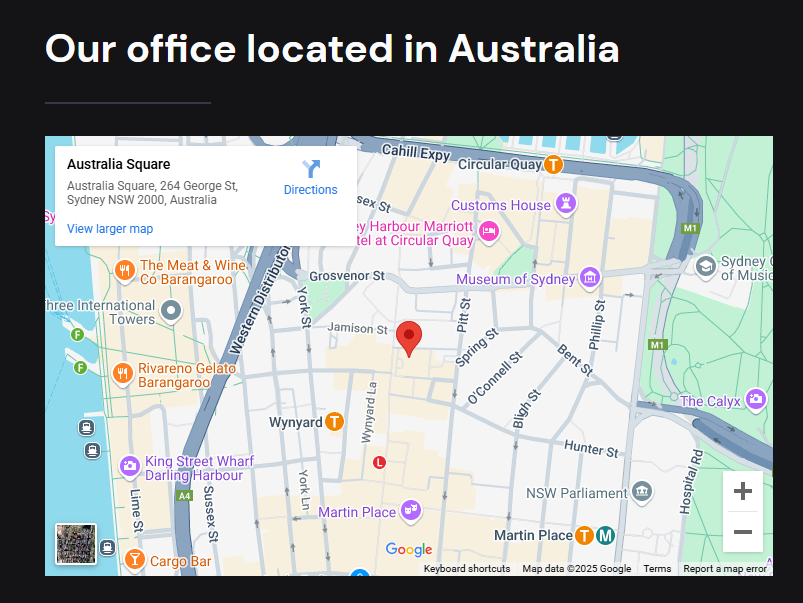This screenshot has width=803, height=603.
Task: Click the Directions arrow icon
Action: (310, 169)
